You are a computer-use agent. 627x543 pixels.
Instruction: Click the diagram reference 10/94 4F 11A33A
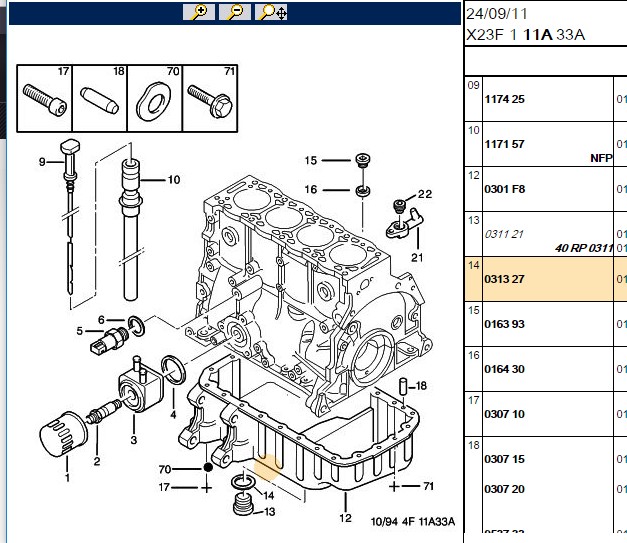[x=413, y=522]
